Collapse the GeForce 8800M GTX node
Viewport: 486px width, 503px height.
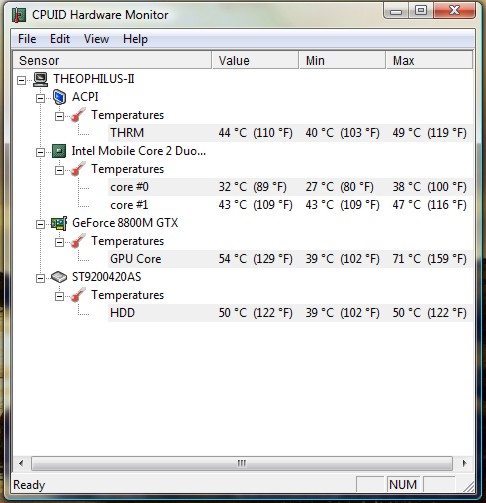tap(40, 224)
